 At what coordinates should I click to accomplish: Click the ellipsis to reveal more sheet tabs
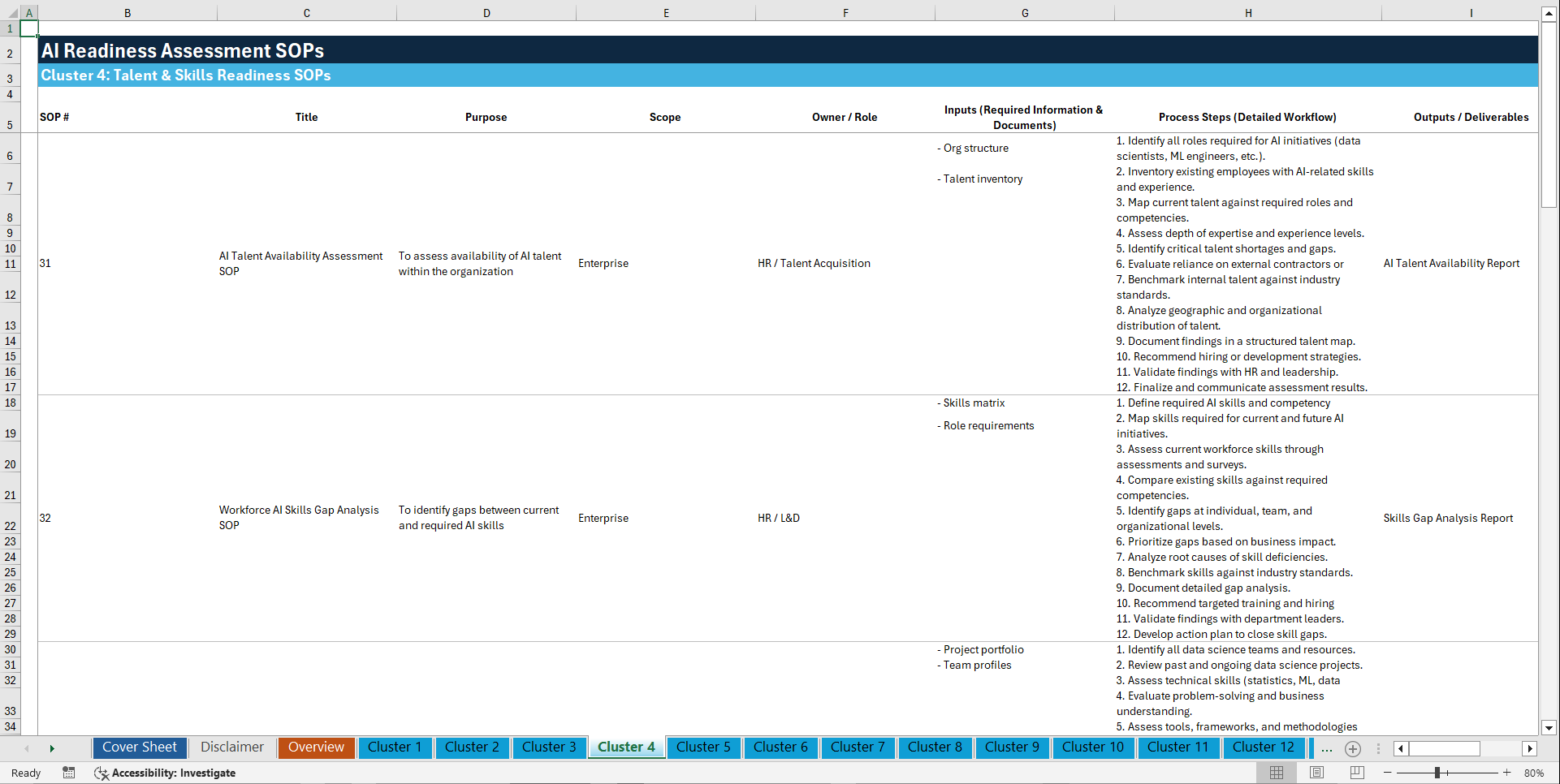pos(1327,749)
